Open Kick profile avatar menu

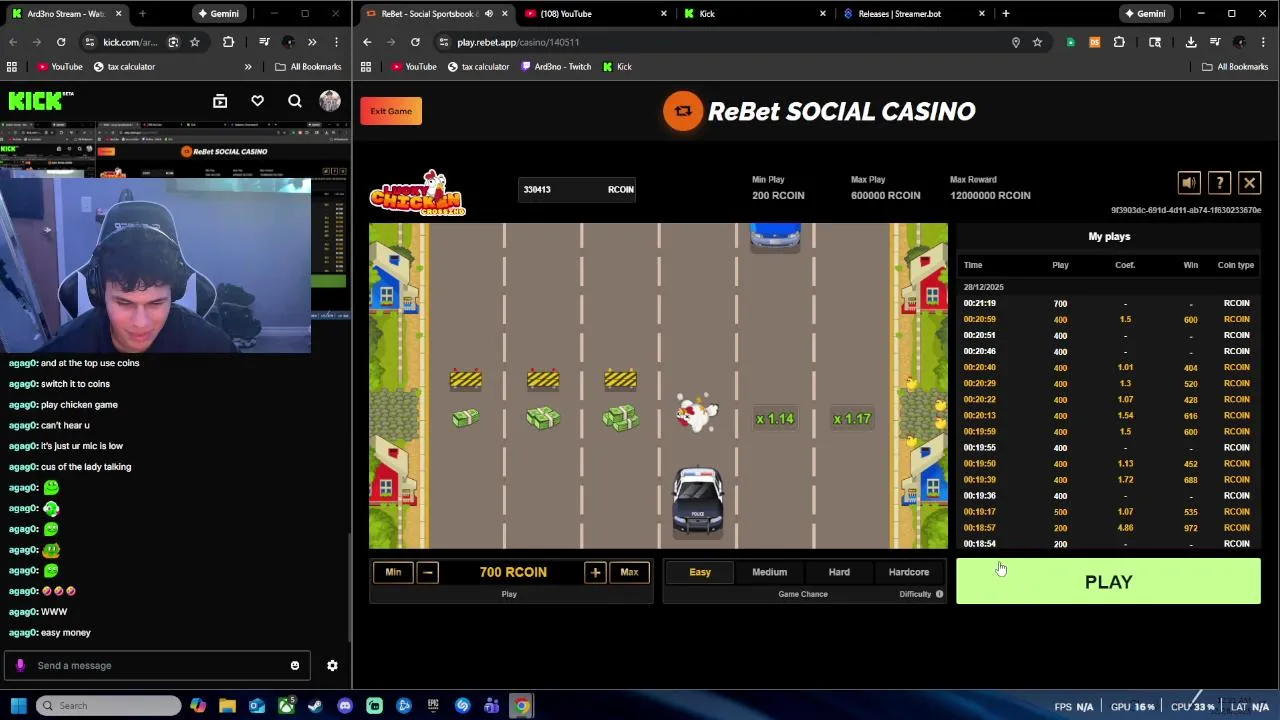point(330,101)
